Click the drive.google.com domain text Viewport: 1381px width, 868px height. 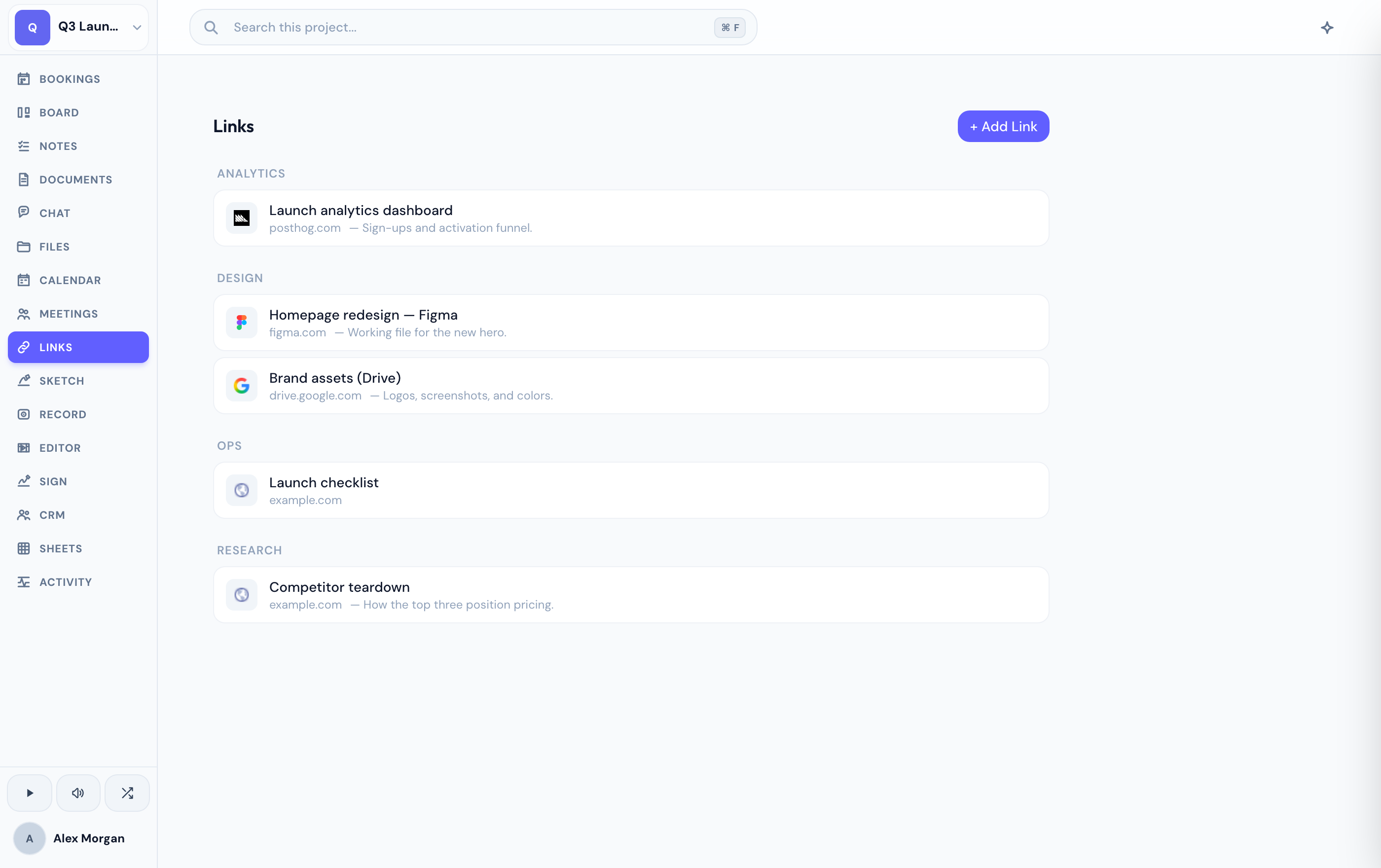point(316,396)
